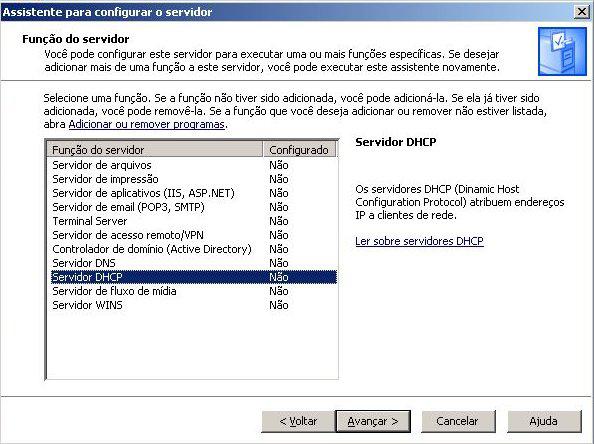Select the Servidor DNS entry
594x444 pixels.
(x=193, y=263)
